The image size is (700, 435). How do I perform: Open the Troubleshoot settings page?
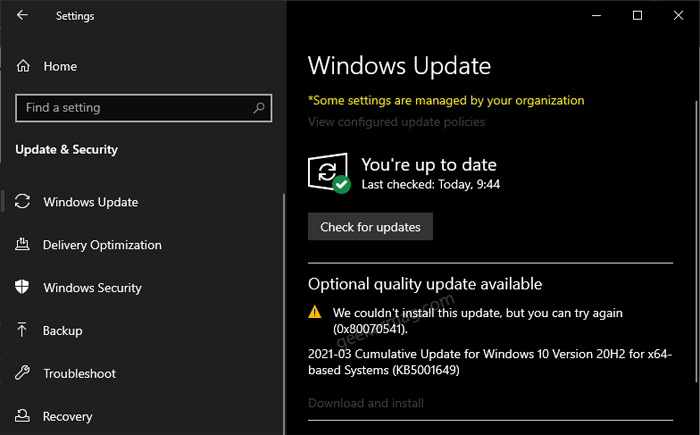coord(79,373)
